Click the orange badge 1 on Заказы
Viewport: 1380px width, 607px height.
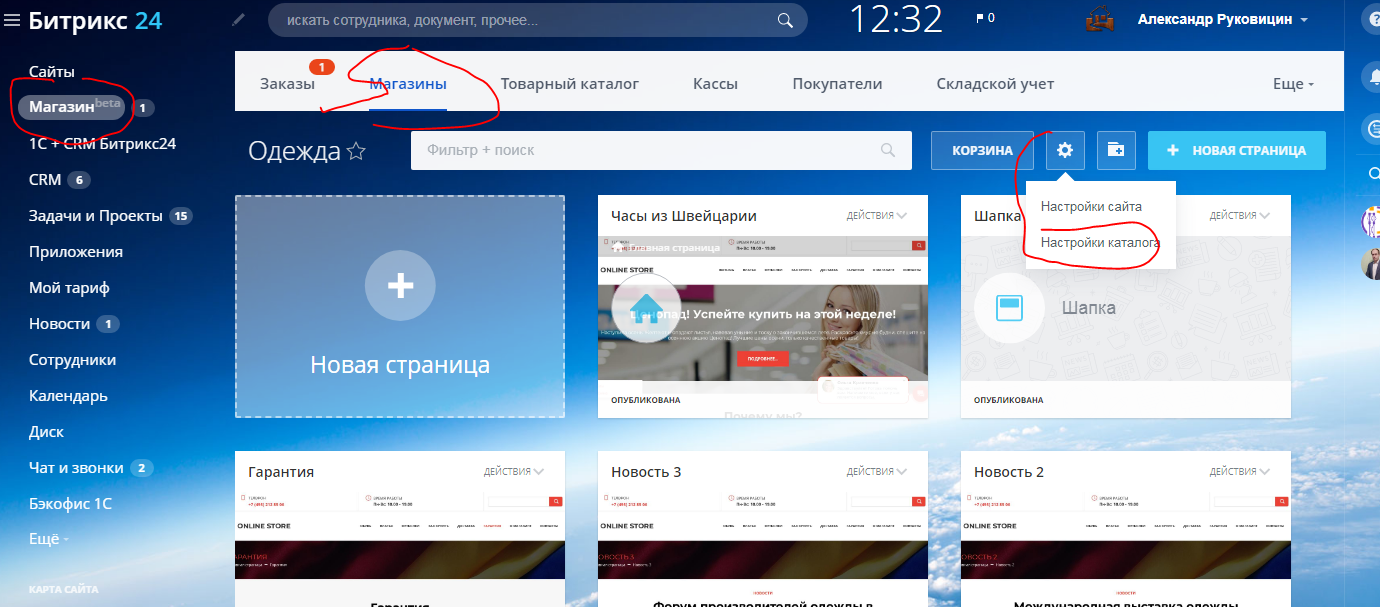pos(322,67)
